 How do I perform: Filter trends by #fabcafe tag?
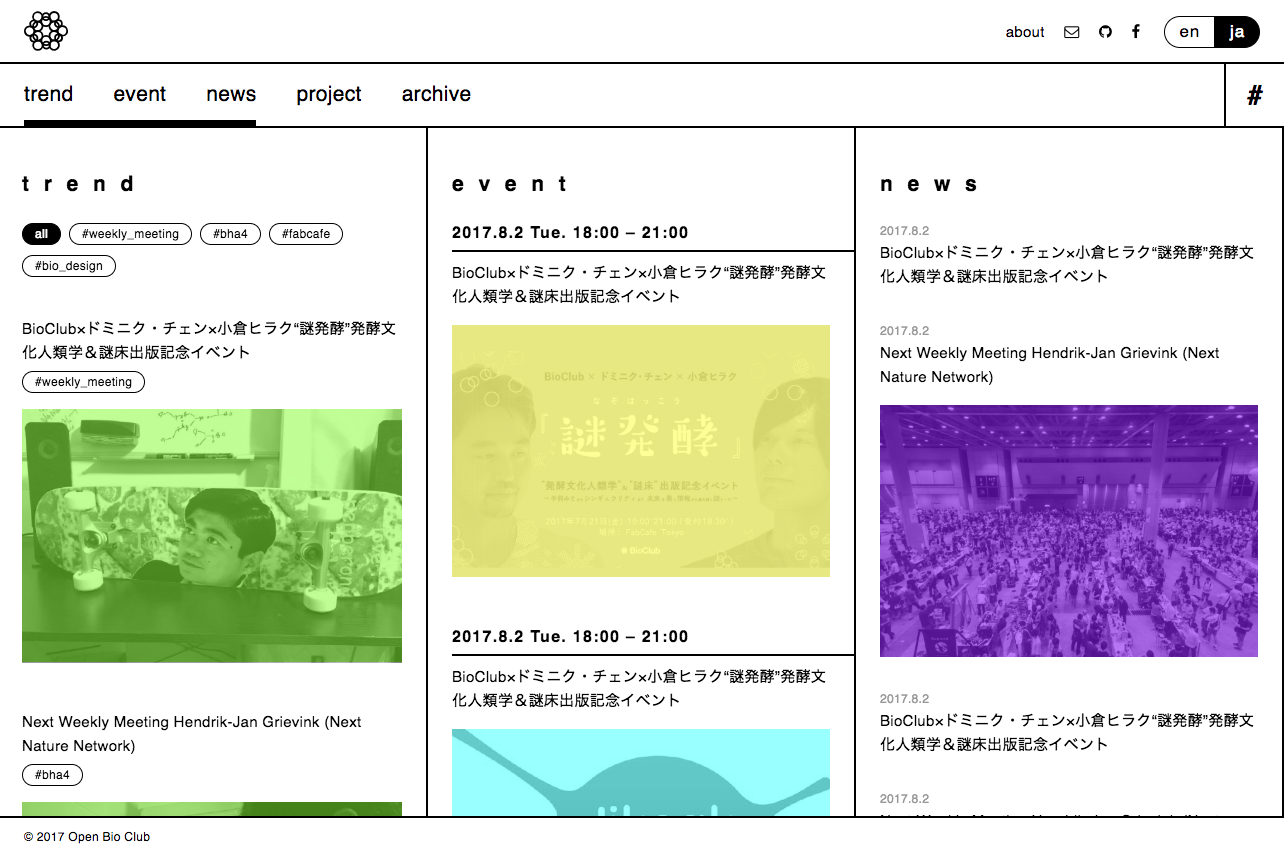click(x=305, y=234)
